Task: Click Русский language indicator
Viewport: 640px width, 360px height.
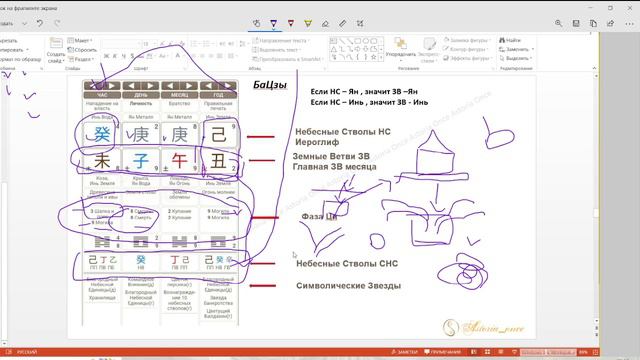Action: tap(27, 352)
